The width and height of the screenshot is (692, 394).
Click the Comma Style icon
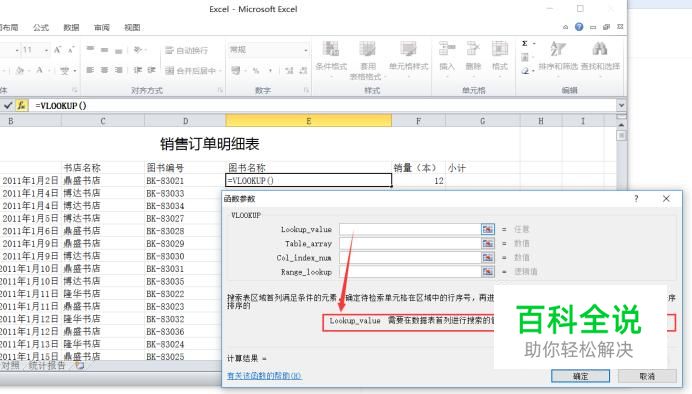point(270,71)
